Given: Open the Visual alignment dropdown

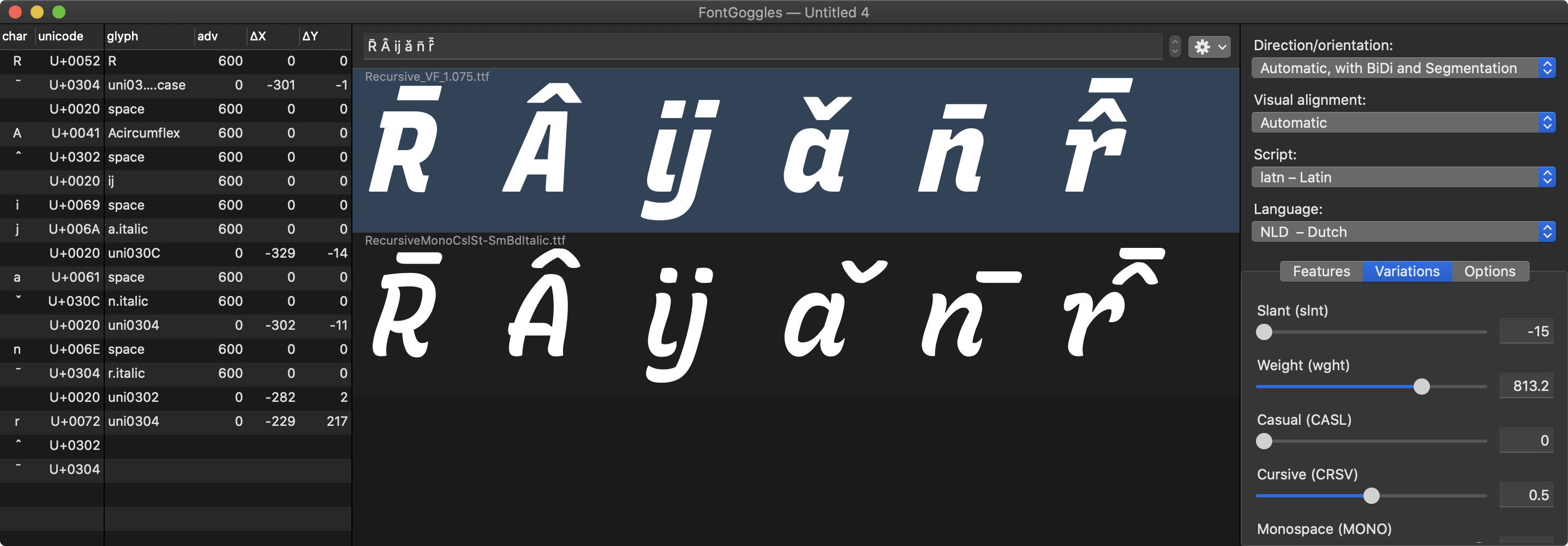Looking at the screenshot, I should [1403, 122].
